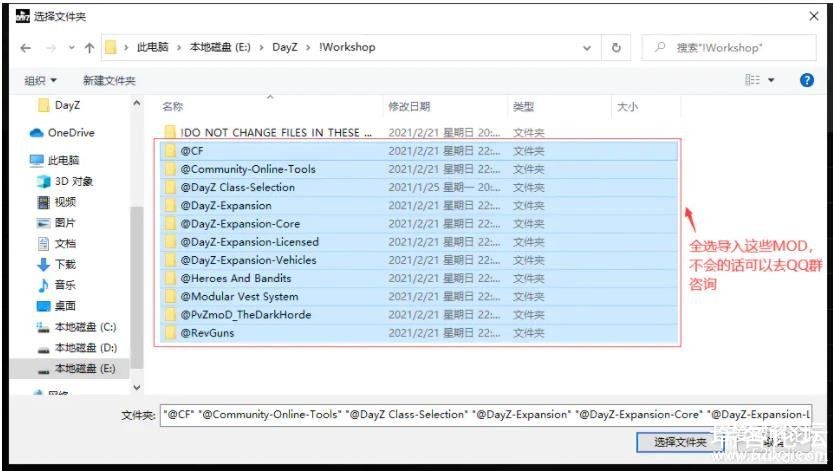Image resolution: width=833 pixels, height=471 pixels.
Task: Select the @DayZ-Expansion-Core folder
Action: (x=419, y=224)
